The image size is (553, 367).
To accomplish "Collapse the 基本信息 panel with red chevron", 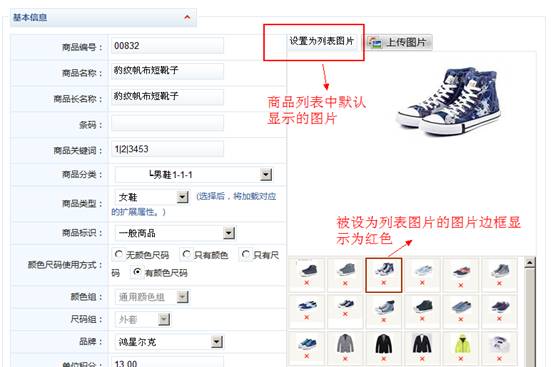I will [187, 17].
